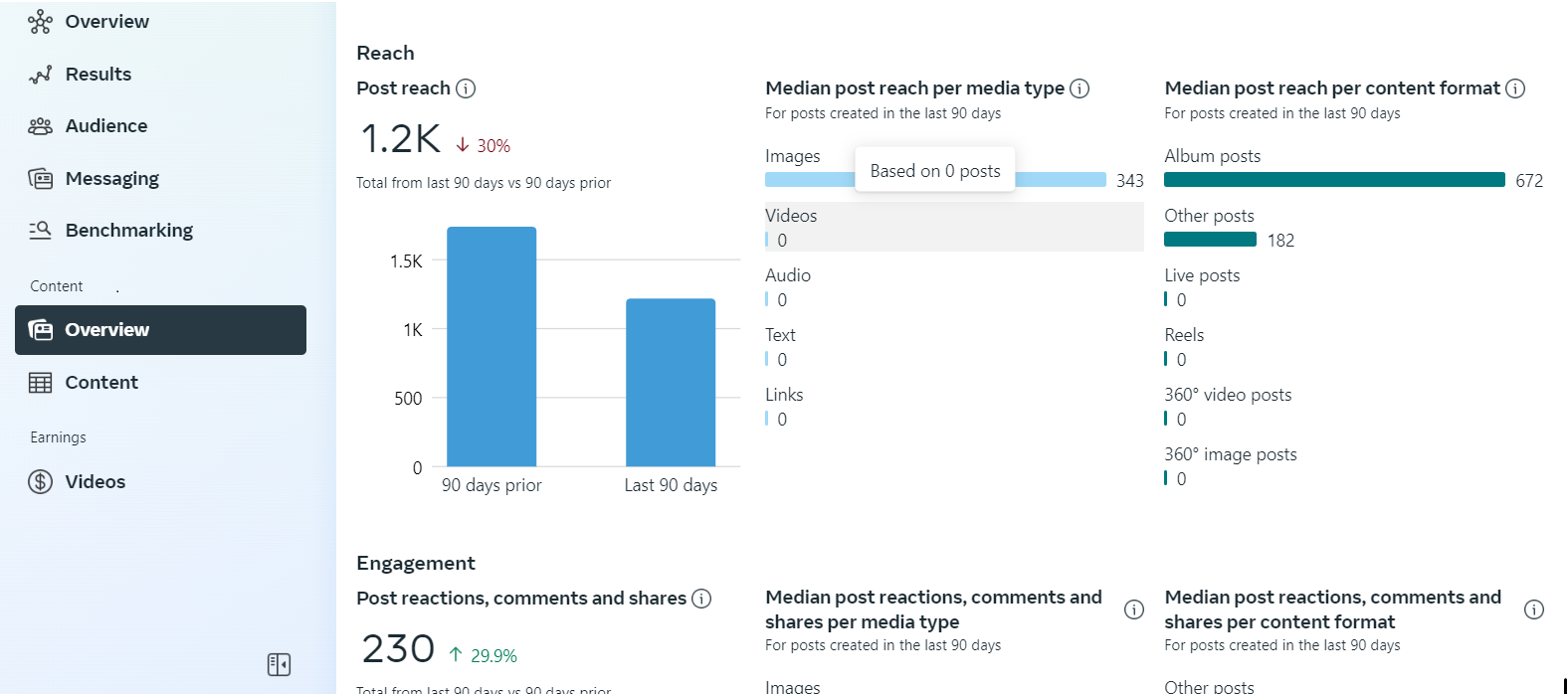
Task: Open info for Median post reach per media type
Action: click(1079, 88)
